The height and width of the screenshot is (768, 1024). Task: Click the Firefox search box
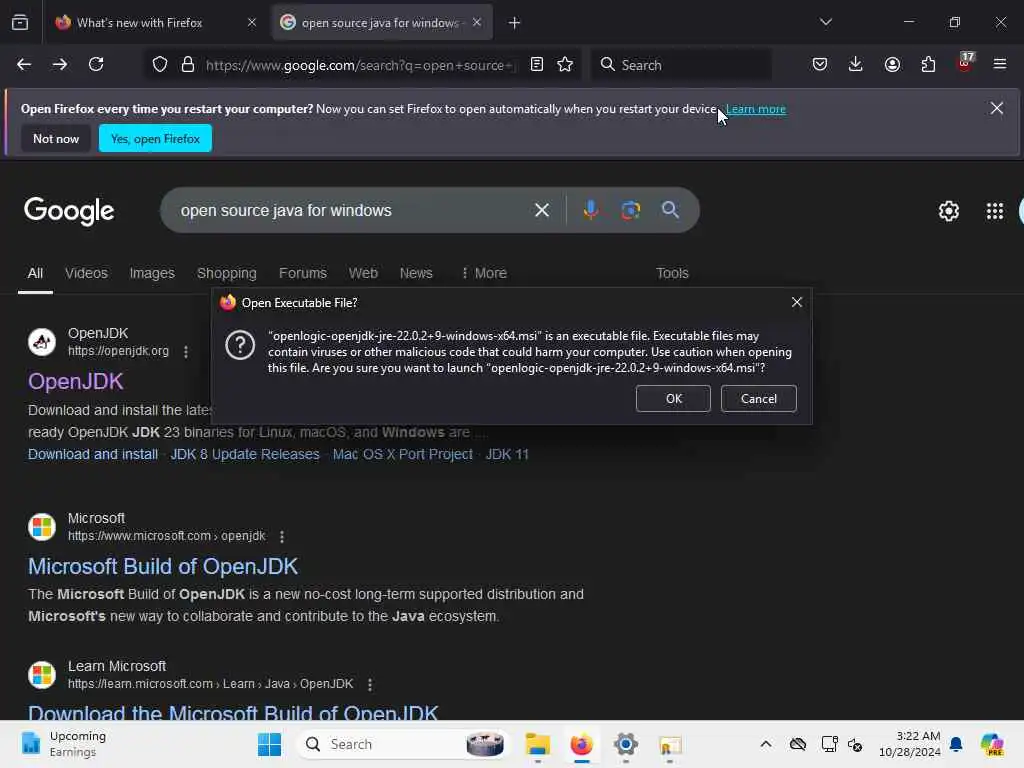pos(681,65)
